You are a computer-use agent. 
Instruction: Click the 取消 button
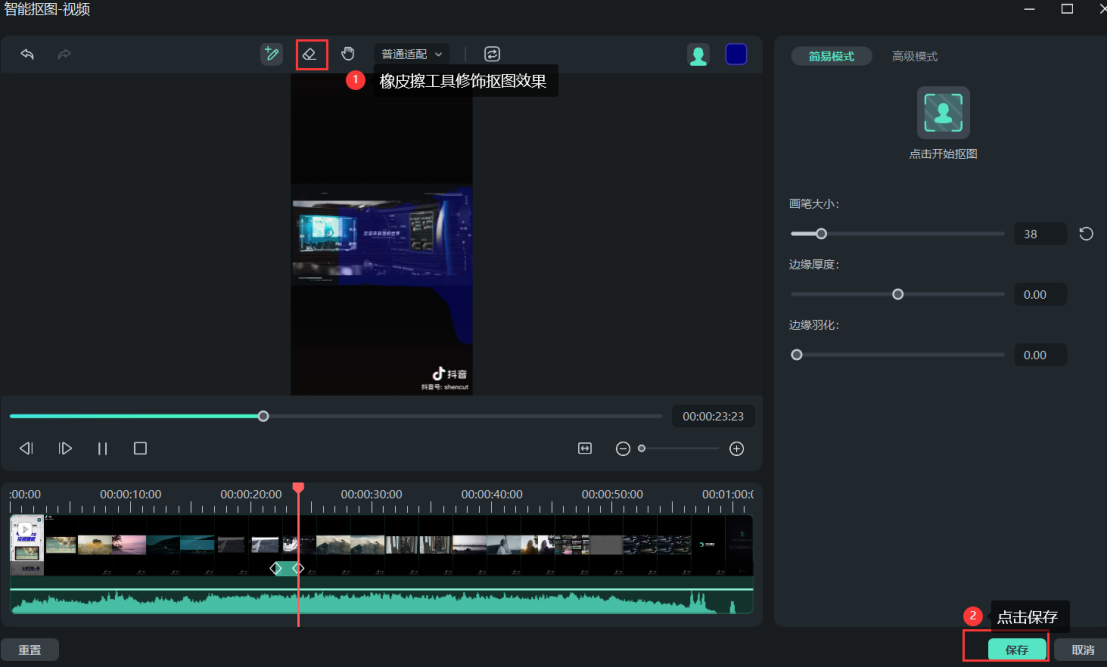pos(1082,650)
